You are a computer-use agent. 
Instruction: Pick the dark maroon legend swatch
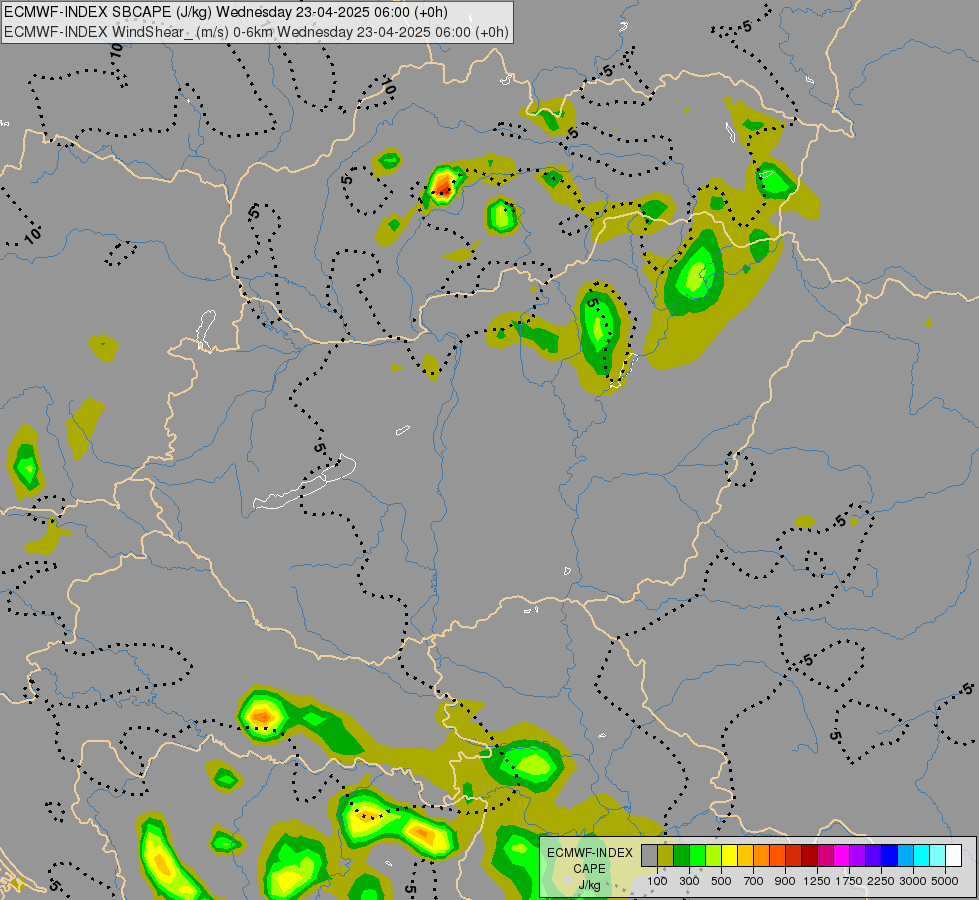[x=810, y=855]
